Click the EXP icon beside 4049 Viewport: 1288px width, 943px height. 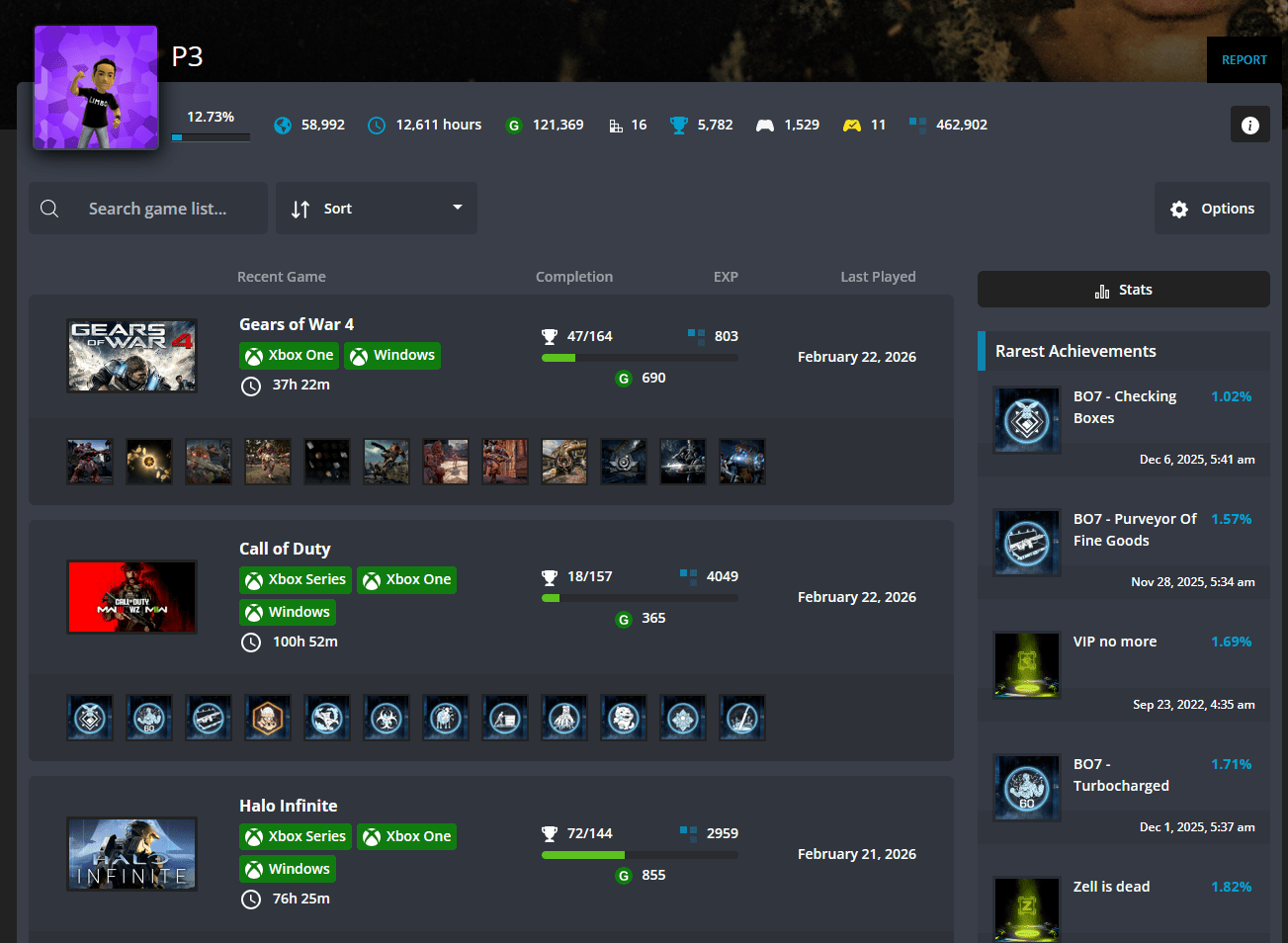tap(688, 576)
